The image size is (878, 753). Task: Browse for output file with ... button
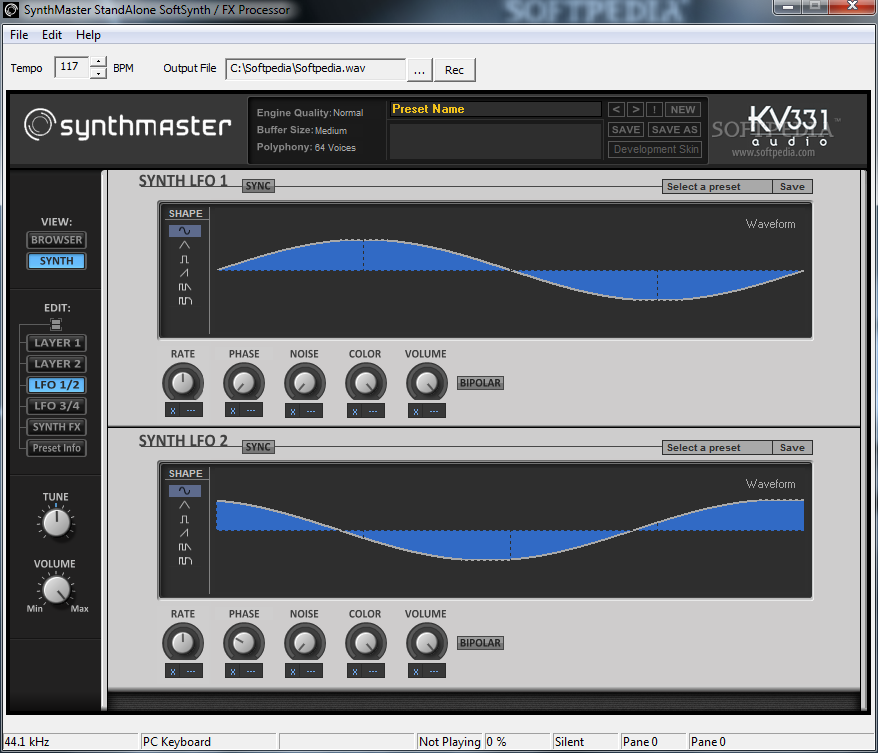tap(419, 70)
